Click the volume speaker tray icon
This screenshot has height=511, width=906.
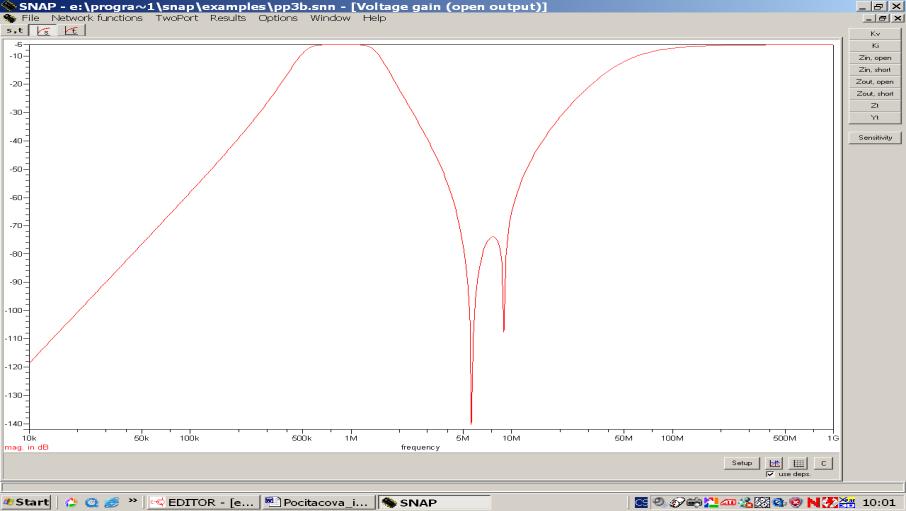click(x=658, y=502)
